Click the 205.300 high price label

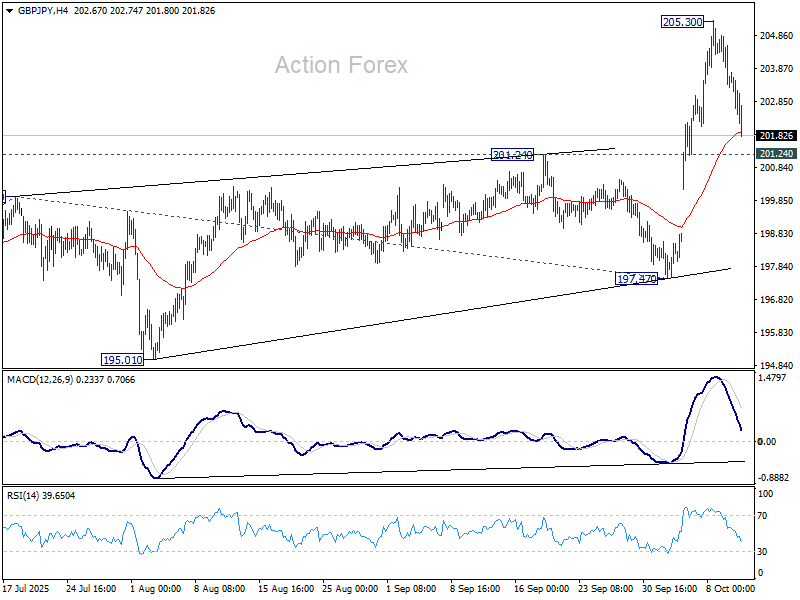682,21
